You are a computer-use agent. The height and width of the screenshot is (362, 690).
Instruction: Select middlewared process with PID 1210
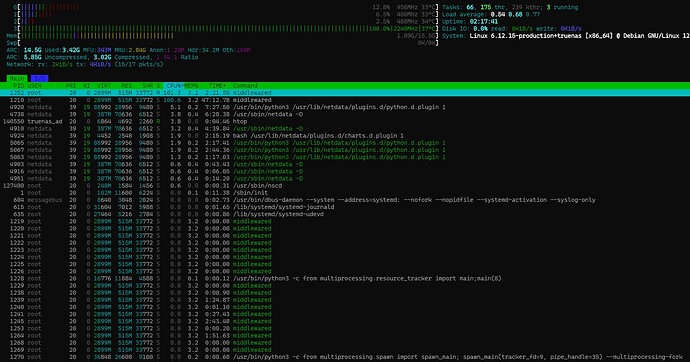[x=345, y=100]
